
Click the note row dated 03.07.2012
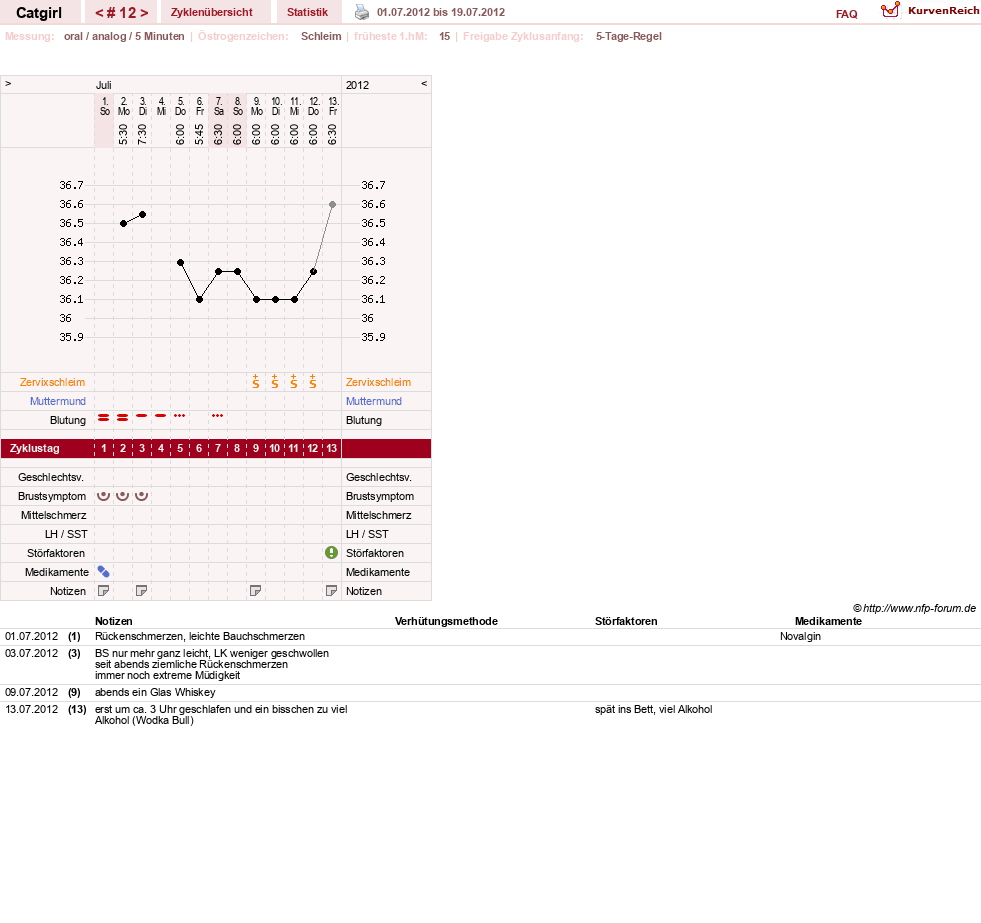490,664
